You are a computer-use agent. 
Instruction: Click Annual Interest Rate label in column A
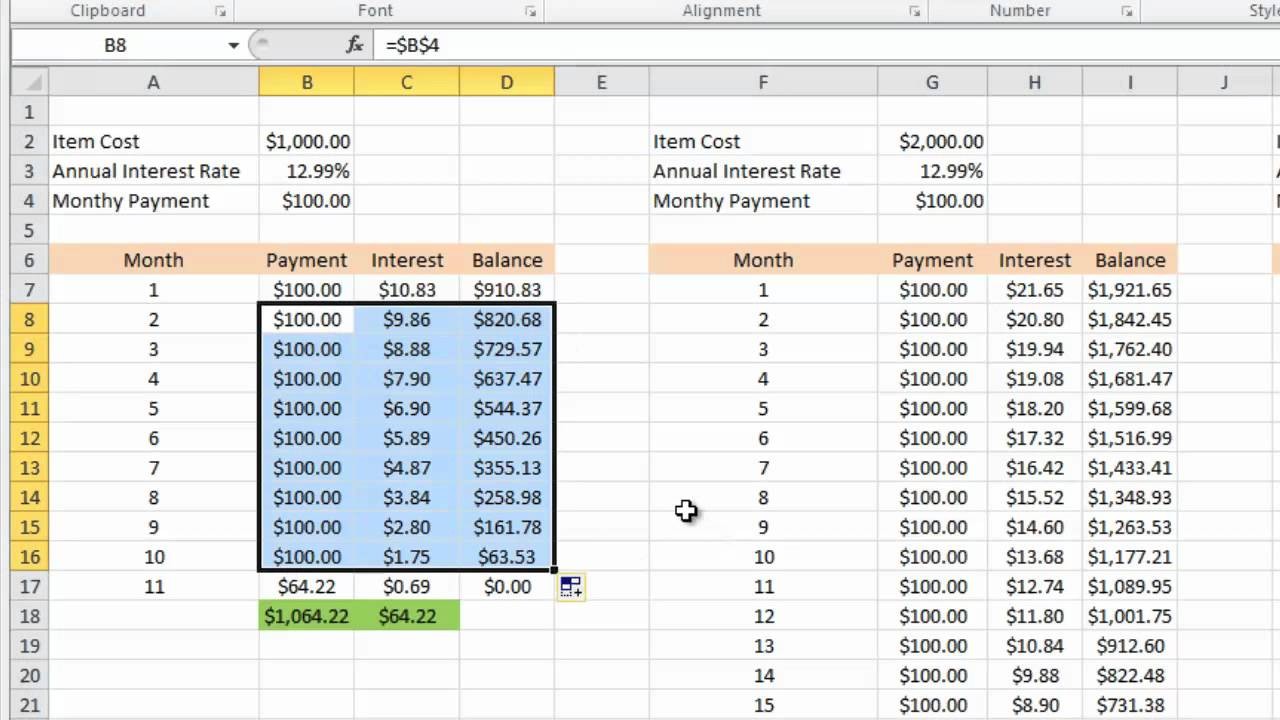[x=146, y=171]
